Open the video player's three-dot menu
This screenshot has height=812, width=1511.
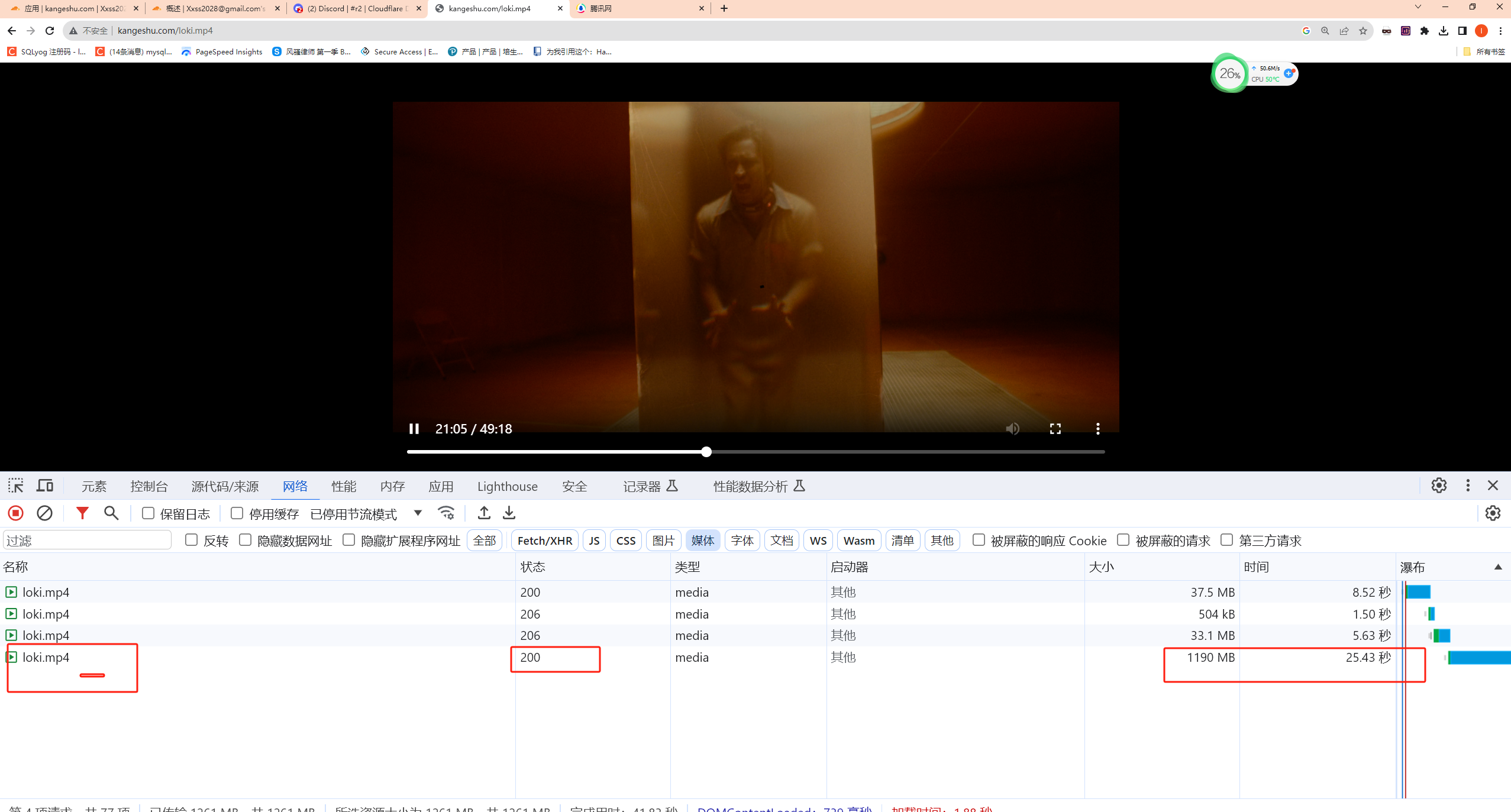click(1097, 429)
